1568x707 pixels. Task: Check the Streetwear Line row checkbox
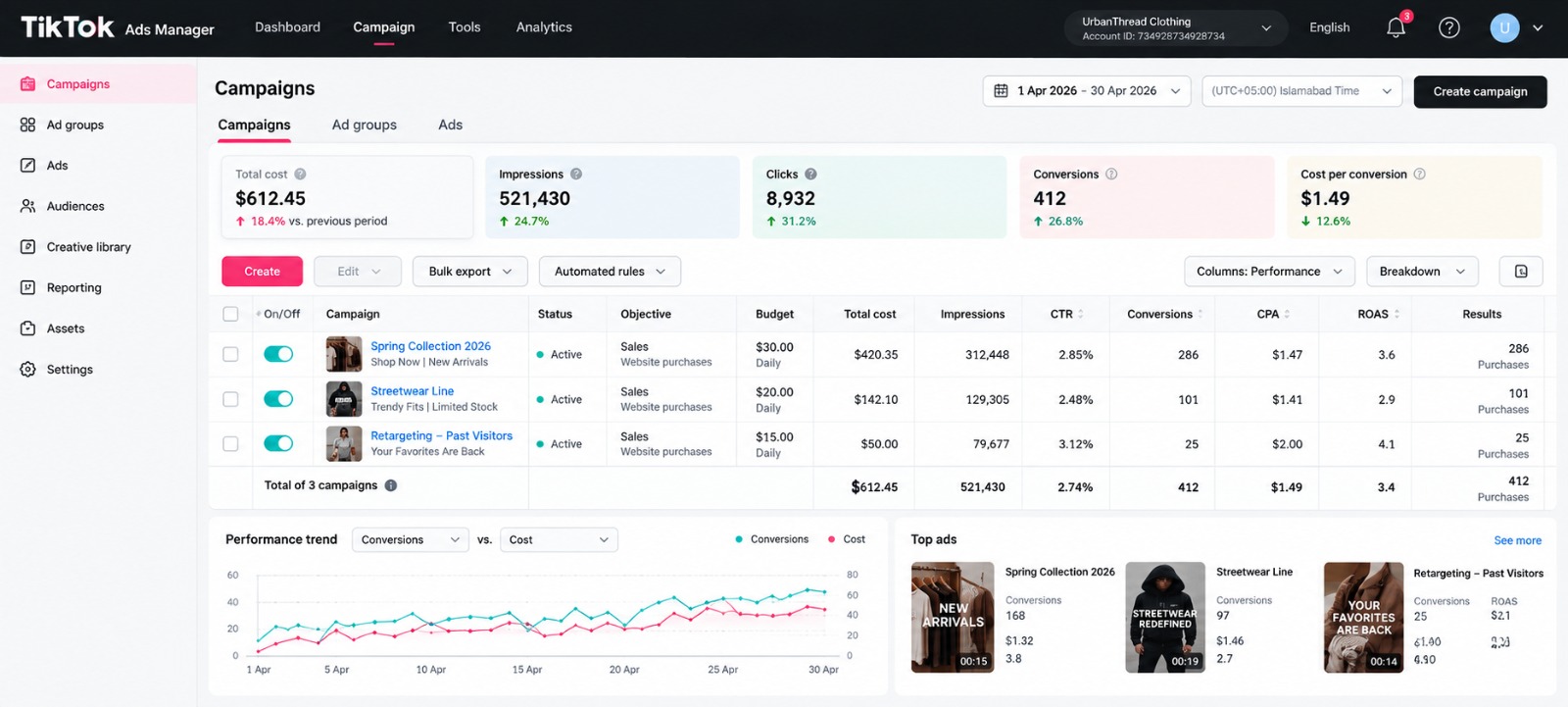tap(230, 399)
